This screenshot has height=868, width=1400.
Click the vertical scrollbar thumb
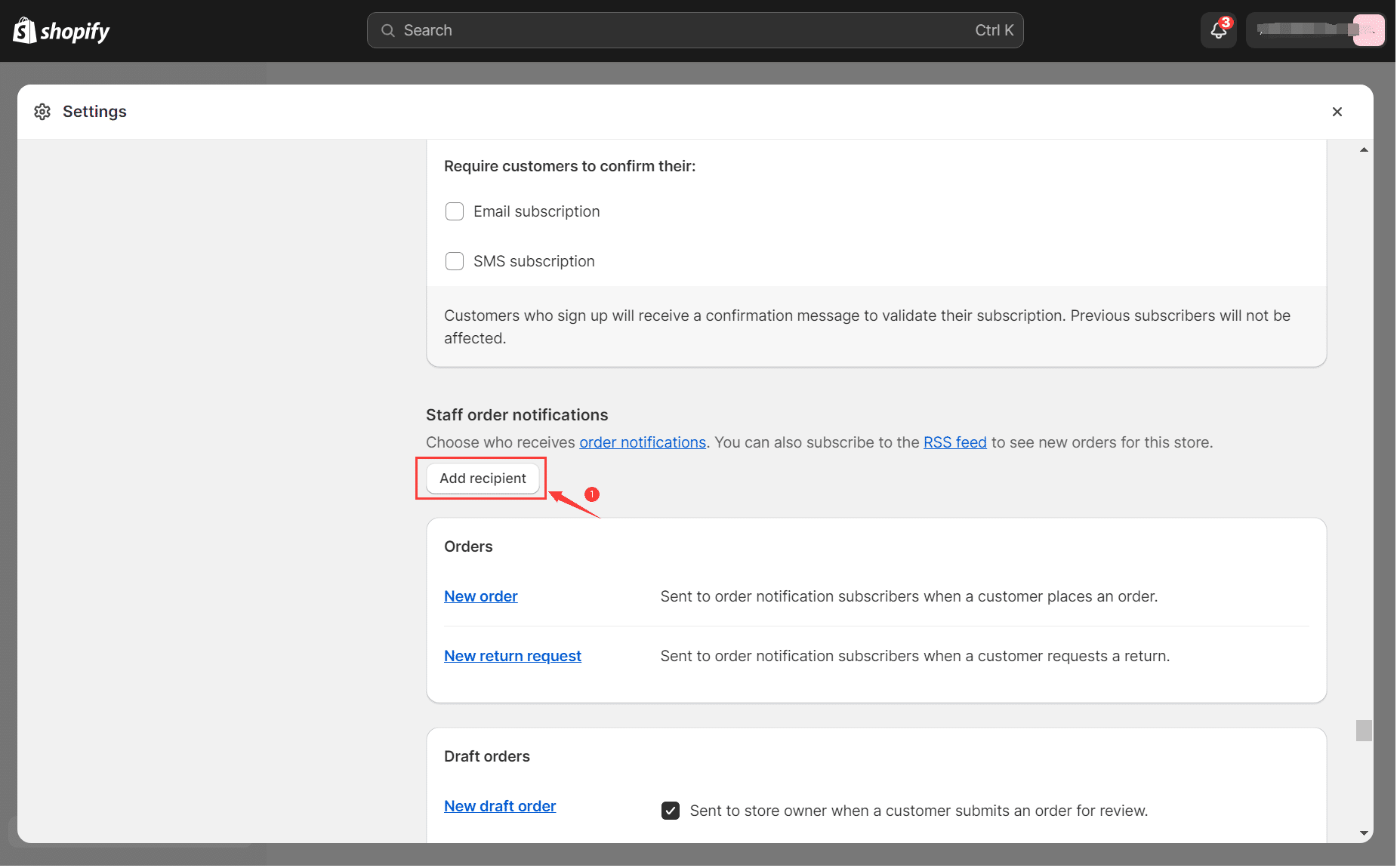[x=1364, y=731]
